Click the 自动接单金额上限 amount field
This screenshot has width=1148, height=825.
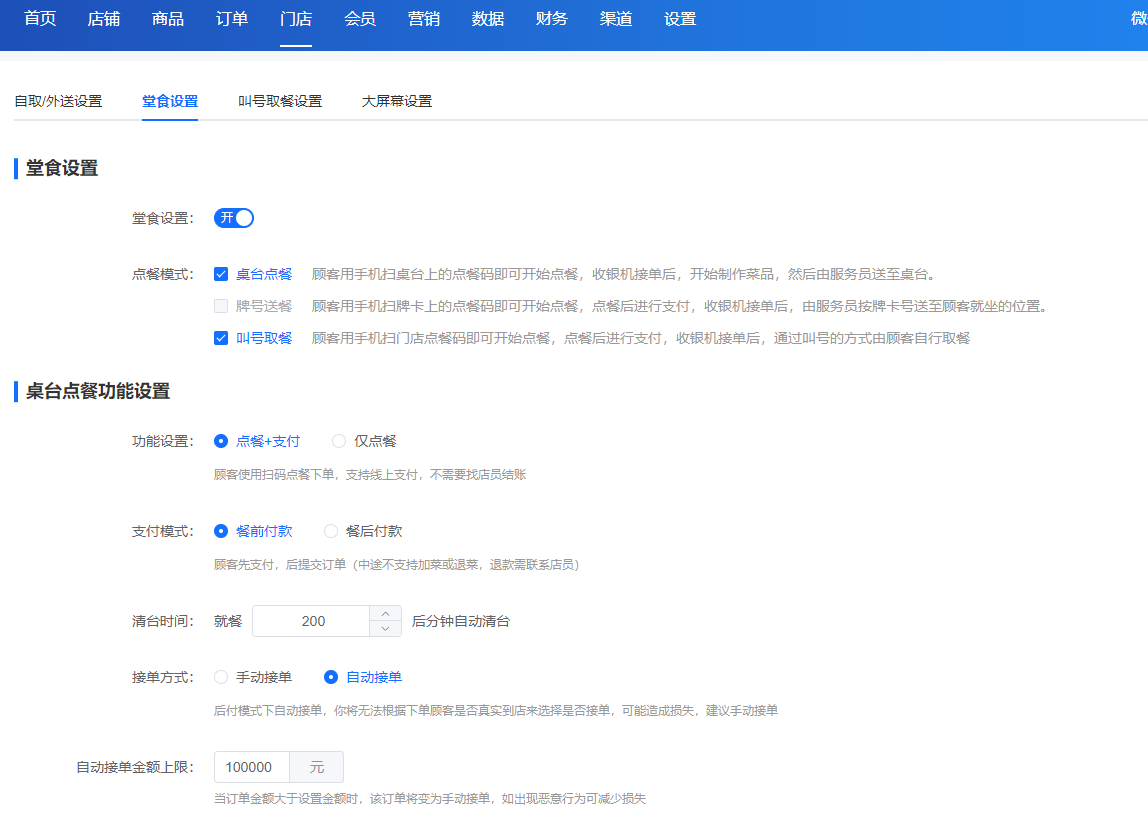(252, 767)
